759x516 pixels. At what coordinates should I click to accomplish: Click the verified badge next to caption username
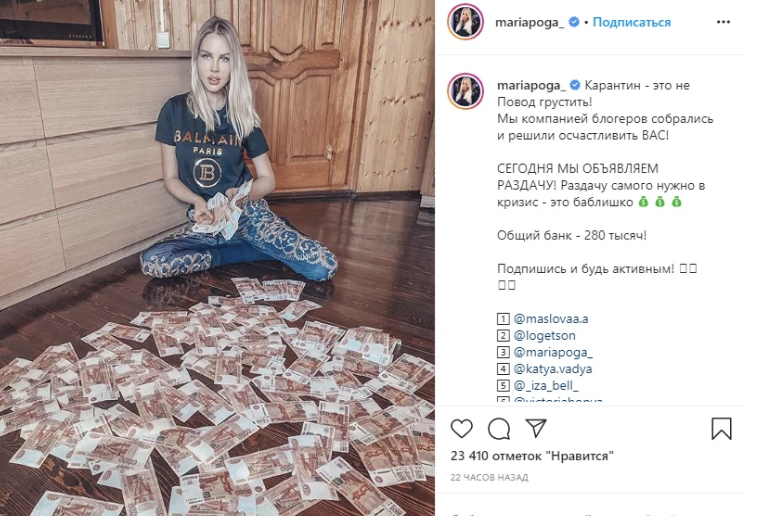(575, 85)
